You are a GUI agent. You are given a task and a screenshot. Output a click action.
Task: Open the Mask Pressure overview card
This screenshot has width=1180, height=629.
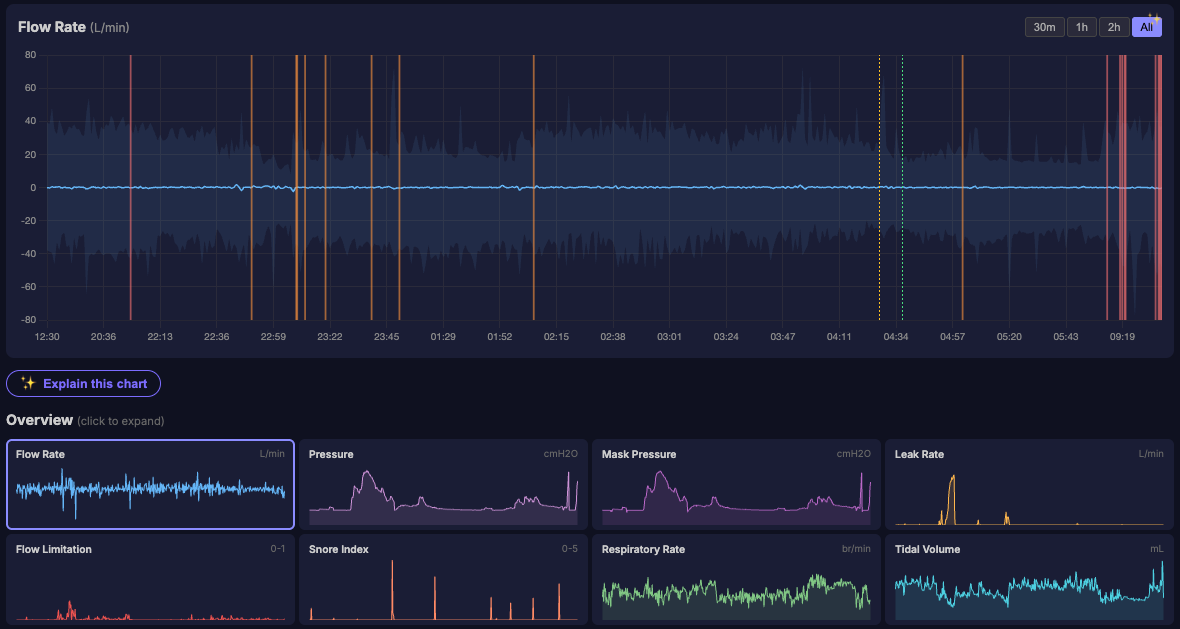[x=736, y=485]
